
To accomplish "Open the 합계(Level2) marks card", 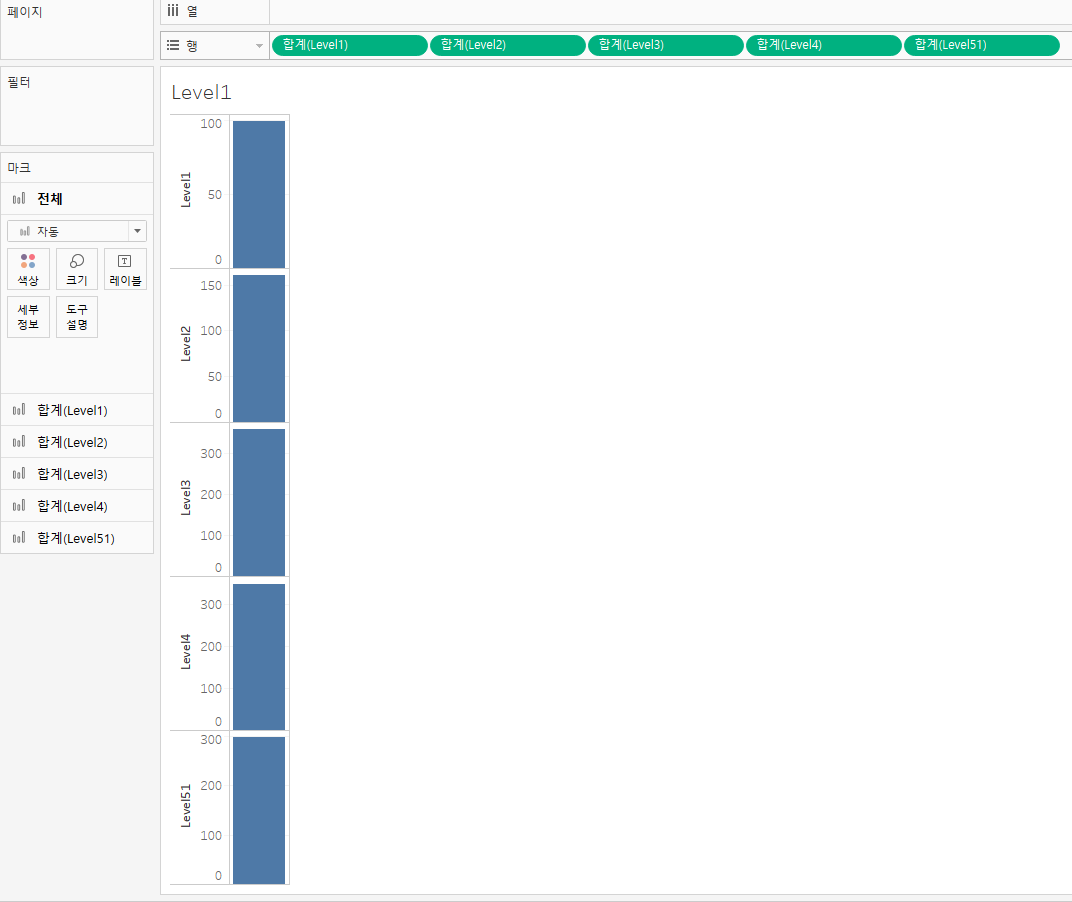I will click(77, 442).
